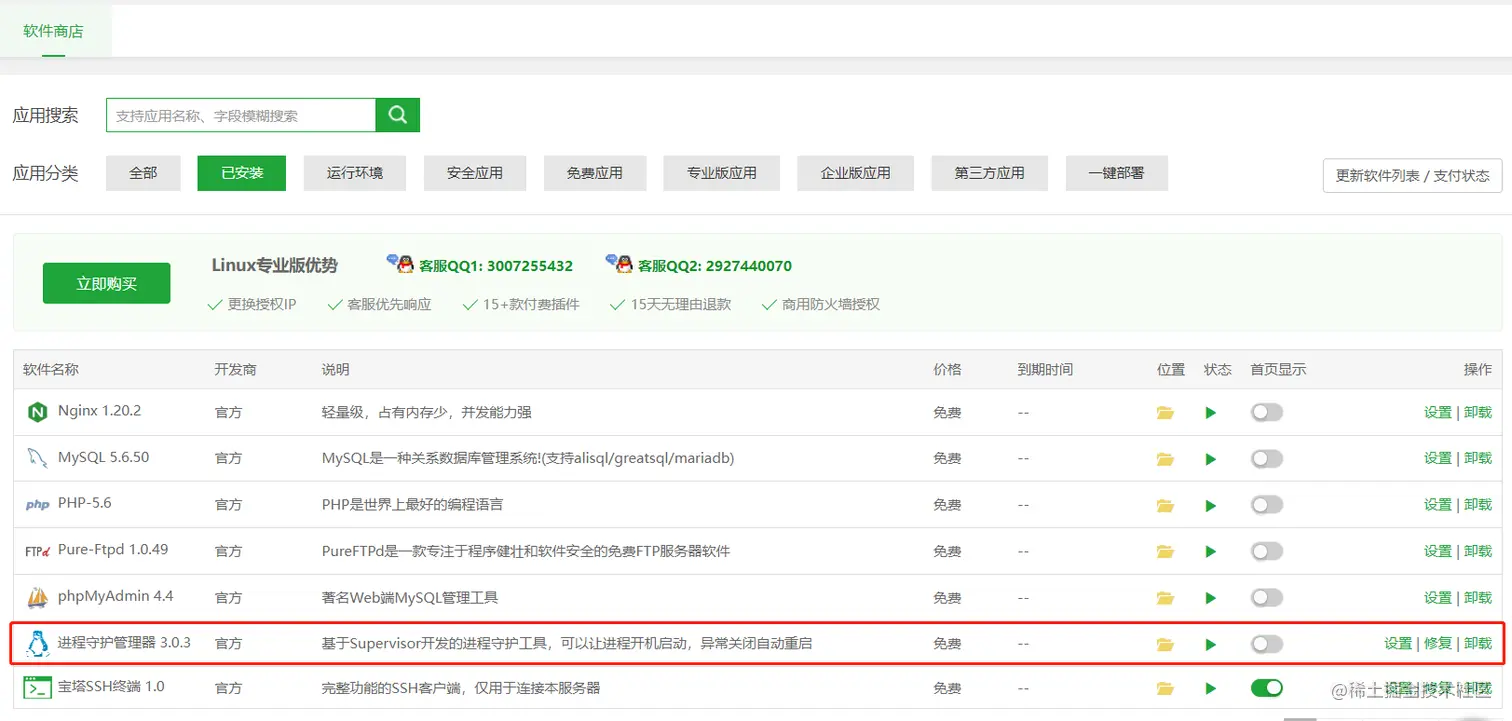This screenshot has width=1512, height=721.
Task: Click the Pure-Ftpd 1.0.49 app icon
Action: [x=38, y=551]
